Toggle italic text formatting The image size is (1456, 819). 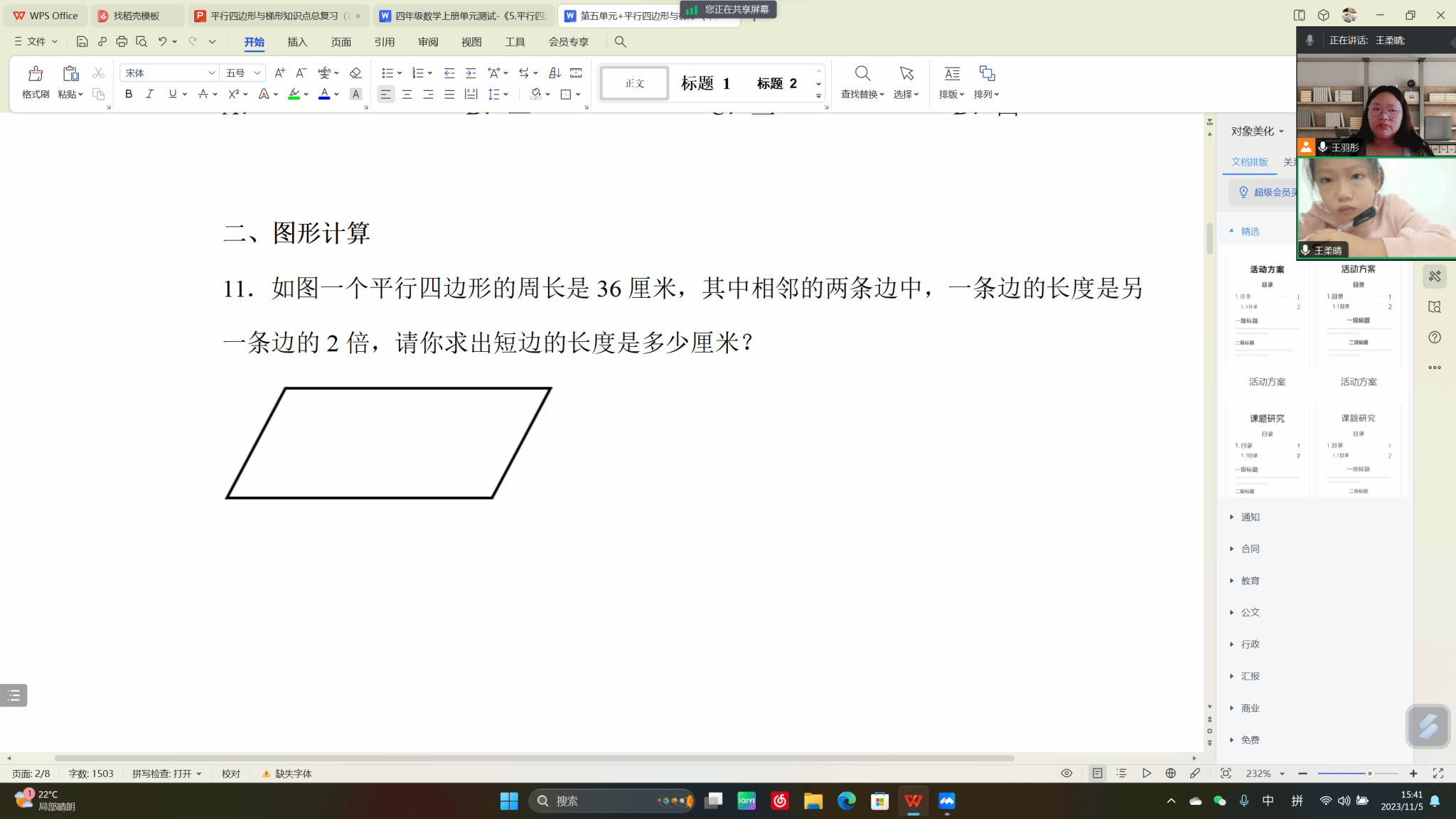coord(149,94)
